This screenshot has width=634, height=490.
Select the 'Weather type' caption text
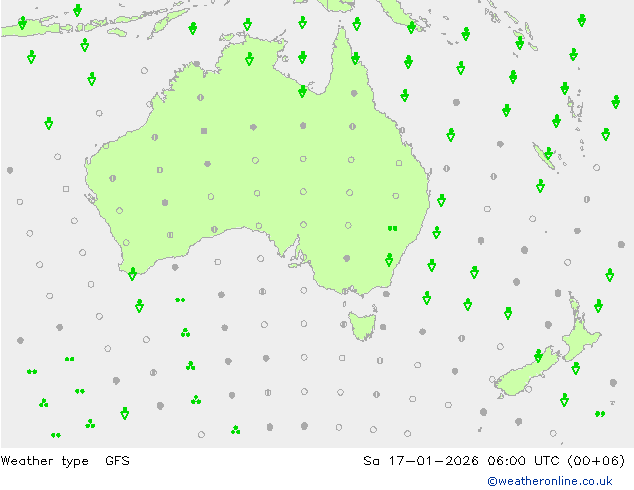pyautogui.click(x=44, y=461)
